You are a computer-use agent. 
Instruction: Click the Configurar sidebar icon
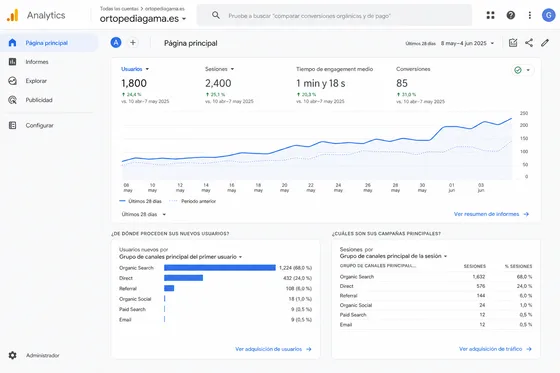pos(12,125)
